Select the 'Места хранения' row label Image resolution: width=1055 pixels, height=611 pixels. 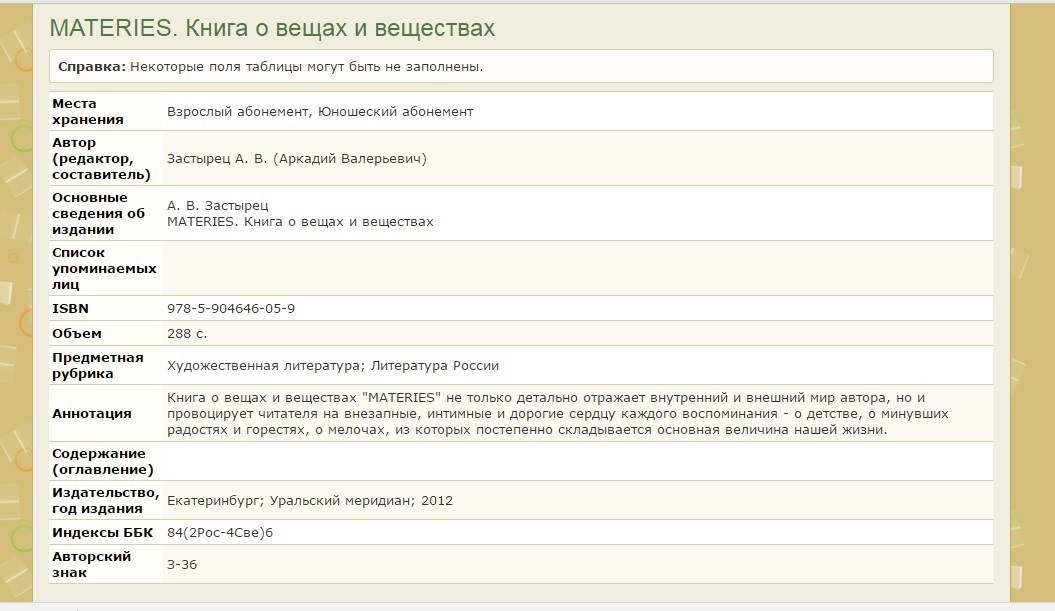pos(88,111)
